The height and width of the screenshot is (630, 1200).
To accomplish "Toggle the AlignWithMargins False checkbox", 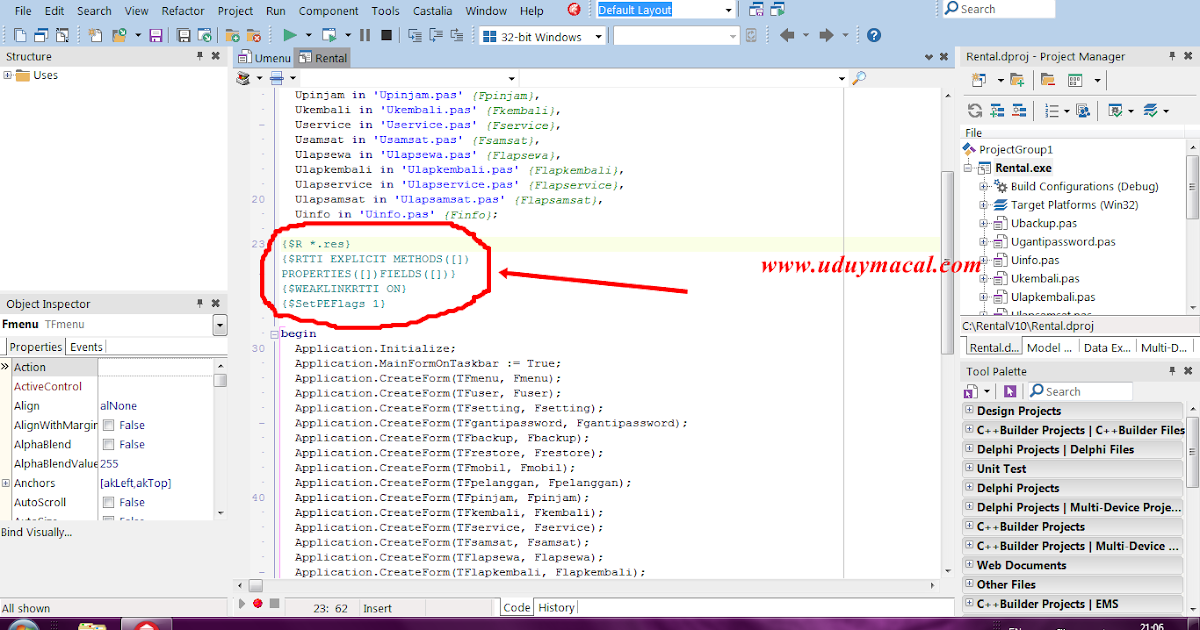I will [108, 425].
